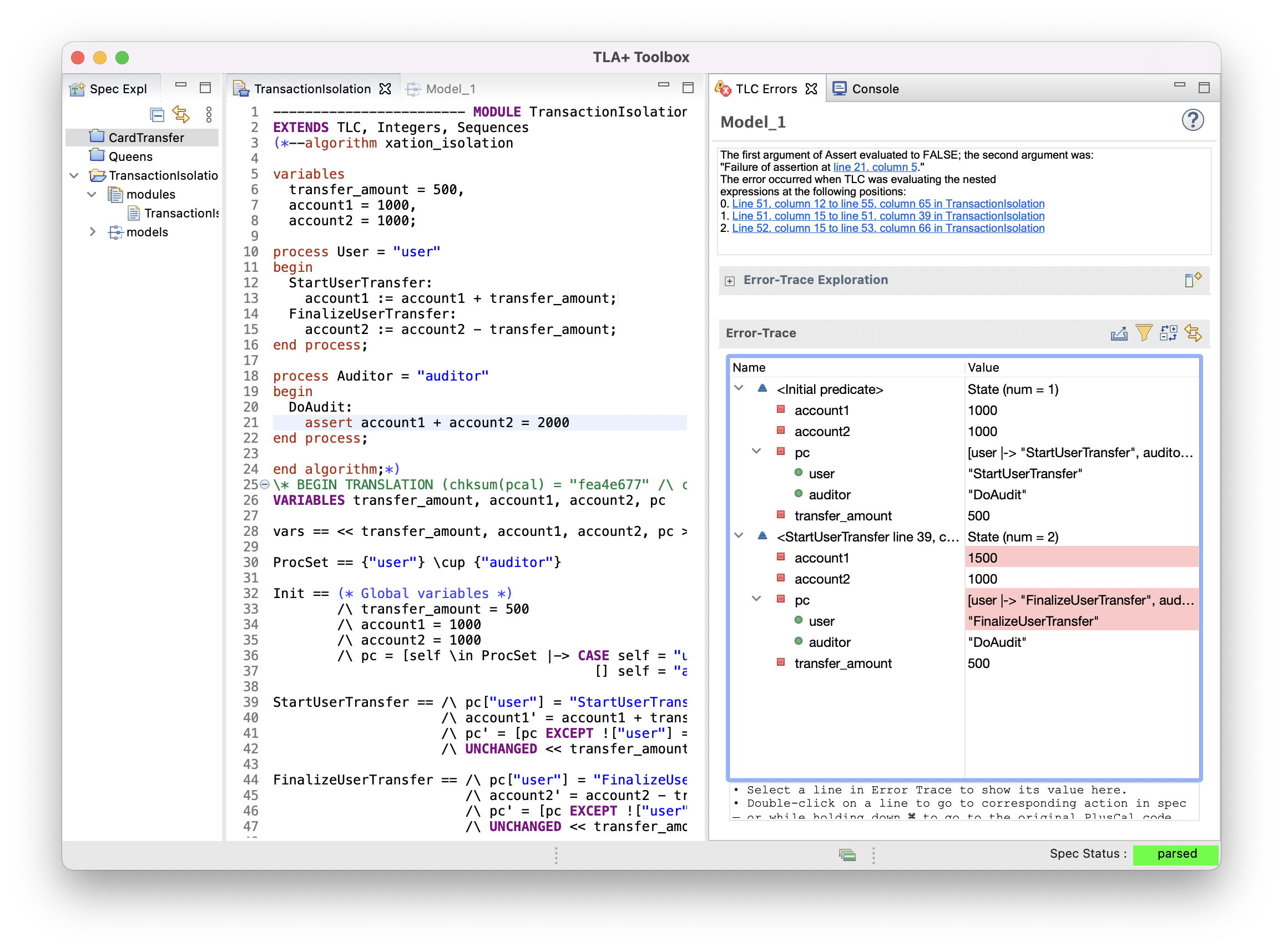Select transfer_amount row in State 2
The height and width of the screenshot is (952, 1283).
coord(964,664)
